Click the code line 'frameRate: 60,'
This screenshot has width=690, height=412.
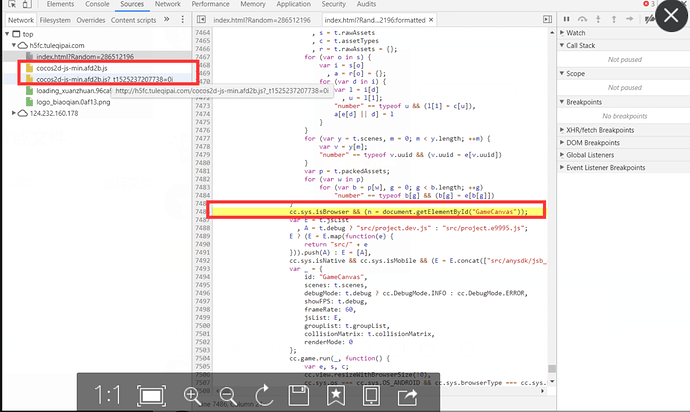point(330,309)
